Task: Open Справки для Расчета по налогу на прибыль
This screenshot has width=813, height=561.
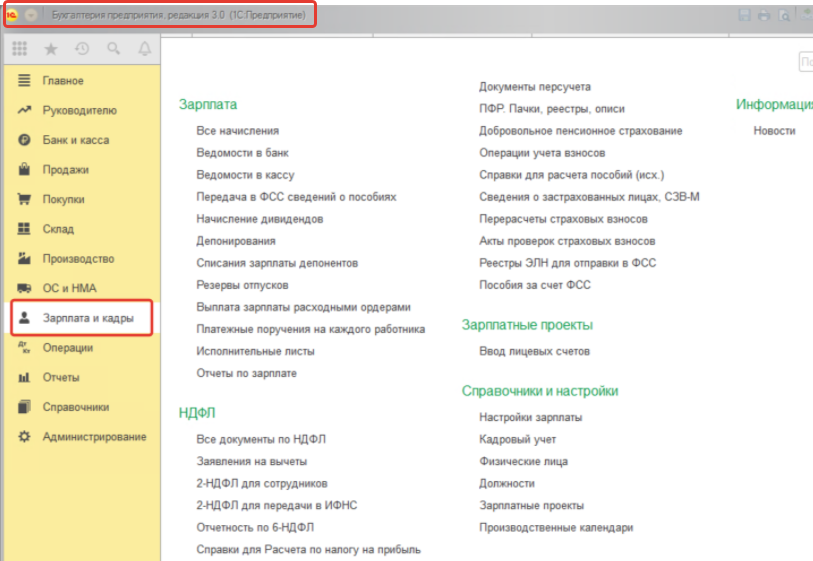Action: pos(309,550)
